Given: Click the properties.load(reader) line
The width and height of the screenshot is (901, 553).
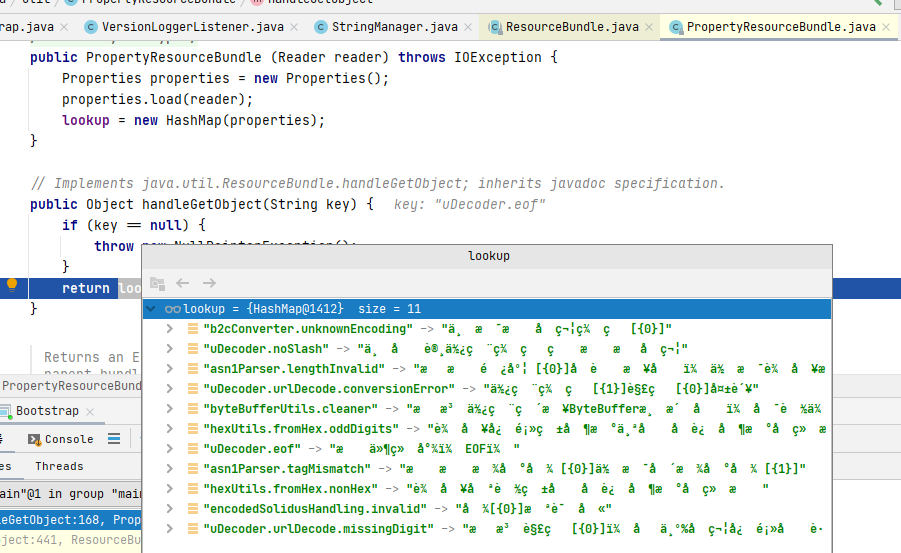Looking at the screenshot, I should point(157,99).
